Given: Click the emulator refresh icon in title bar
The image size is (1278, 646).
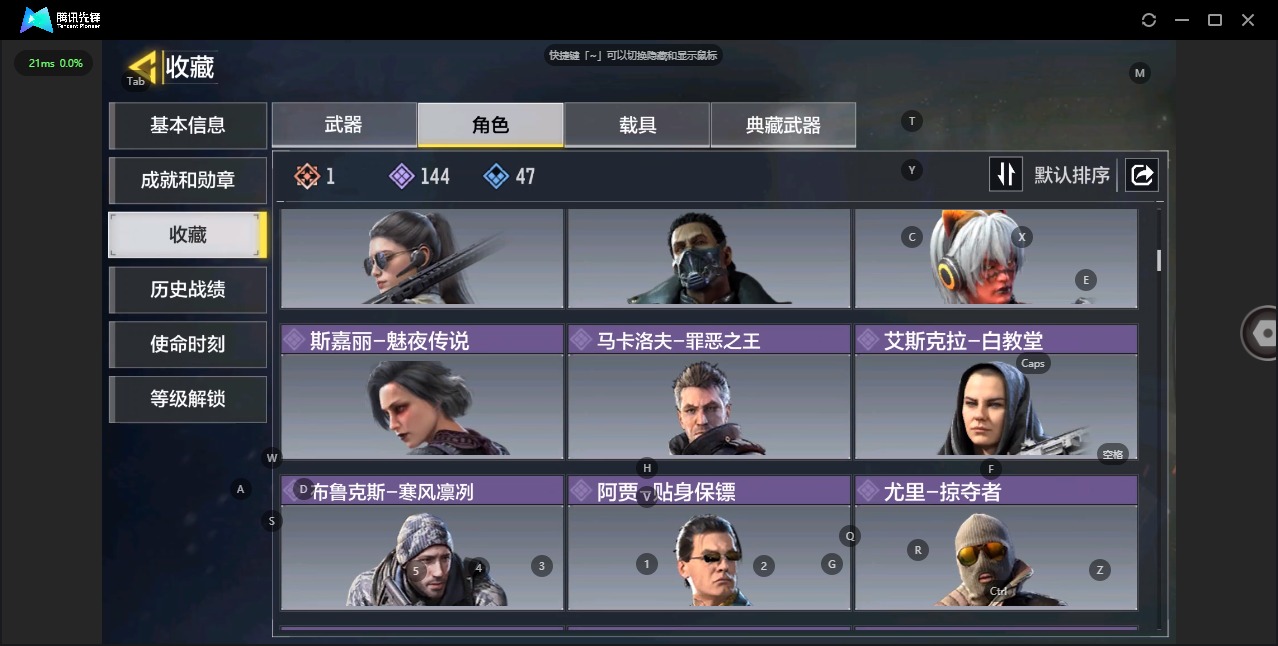Looking at the screenshot, I should click(x=1149, y=20).
